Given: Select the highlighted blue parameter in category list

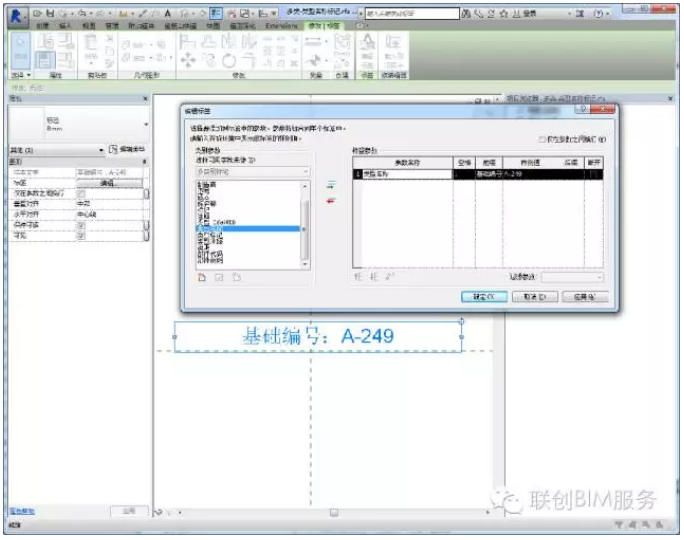Looking at the screenshot, I should pyautogui.click(x=248, y=229).
